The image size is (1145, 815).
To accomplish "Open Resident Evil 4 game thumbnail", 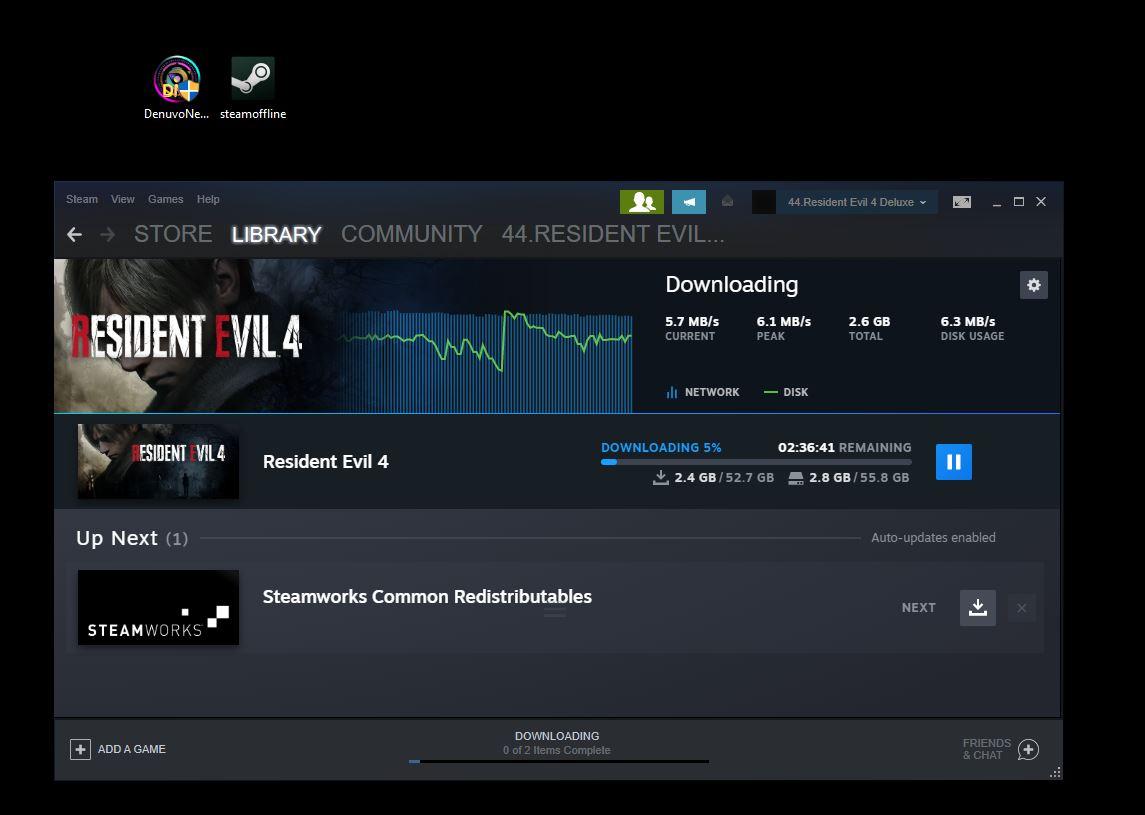I will 158,462.
